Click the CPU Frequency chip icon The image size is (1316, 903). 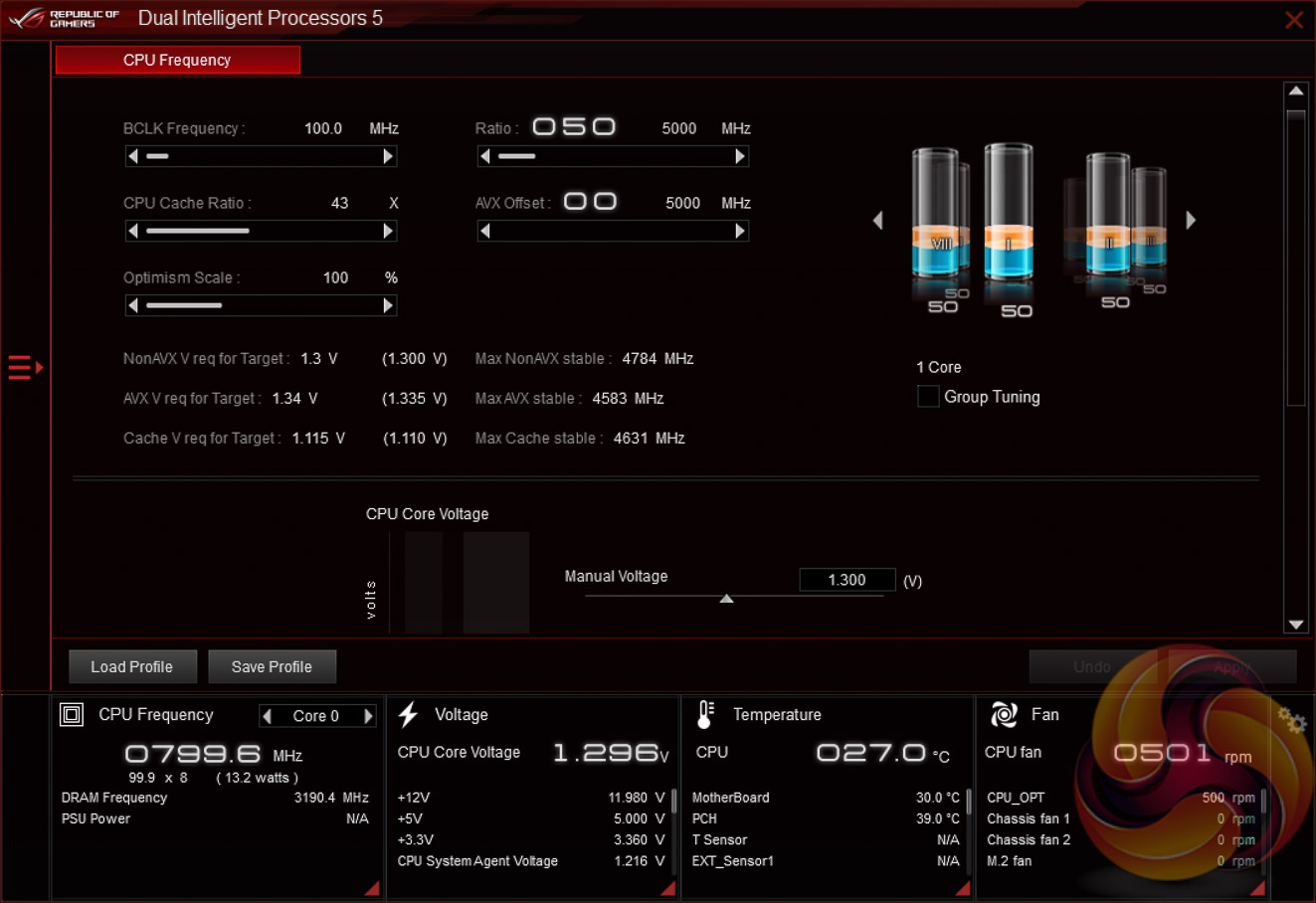point(72,715)
